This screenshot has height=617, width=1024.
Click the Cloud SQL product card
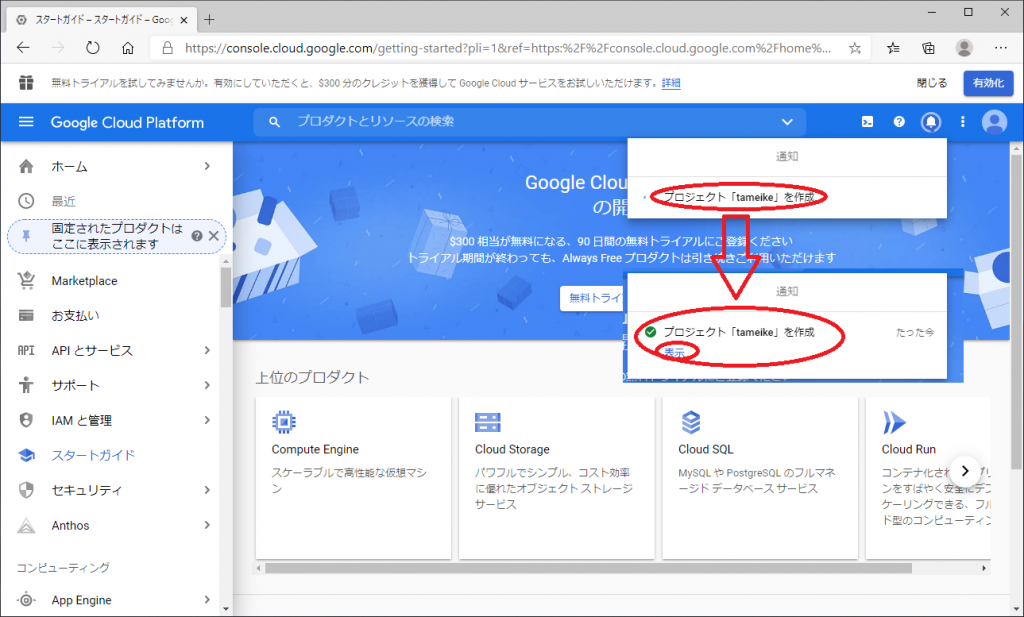pyautogui.click(x=759, y=477)
